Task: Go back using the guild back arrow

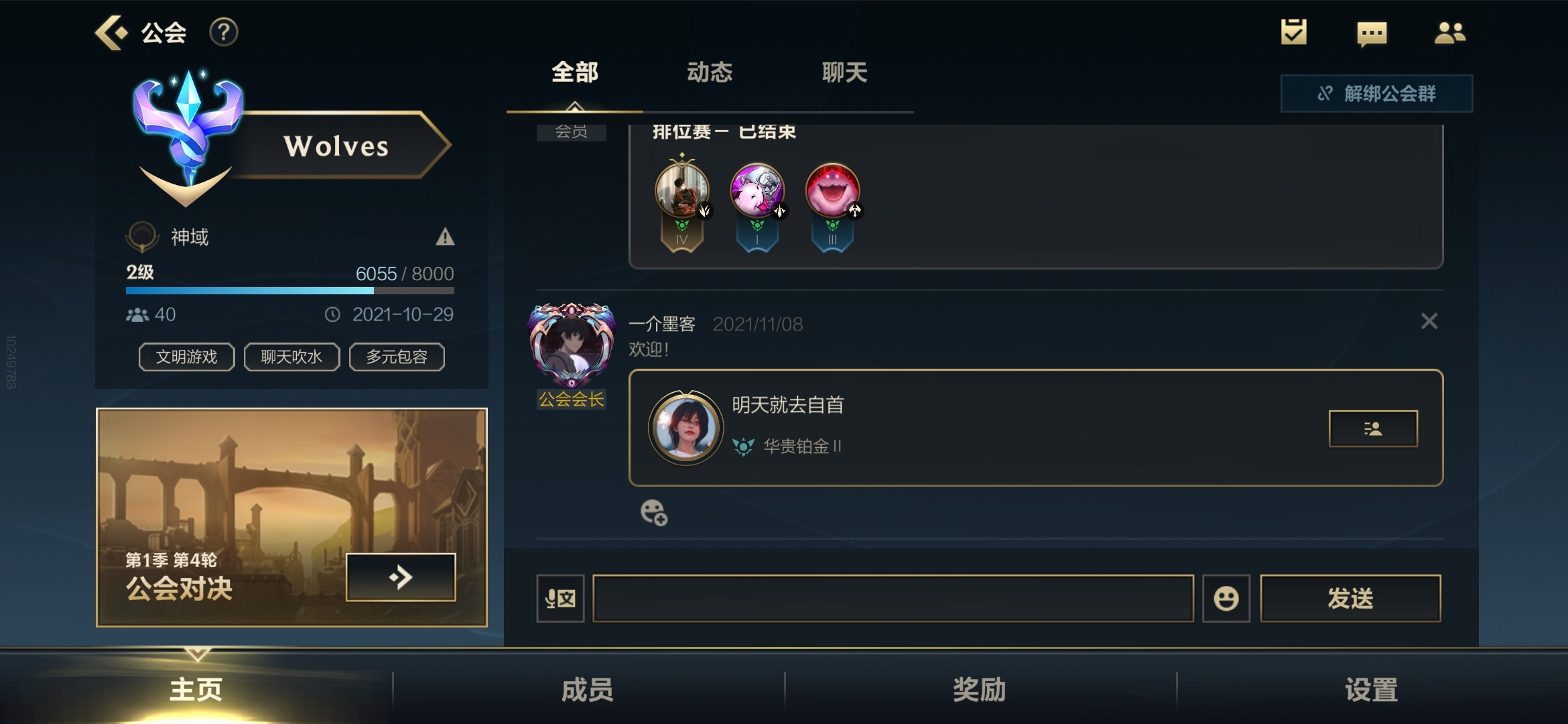Action: point(111,32)
